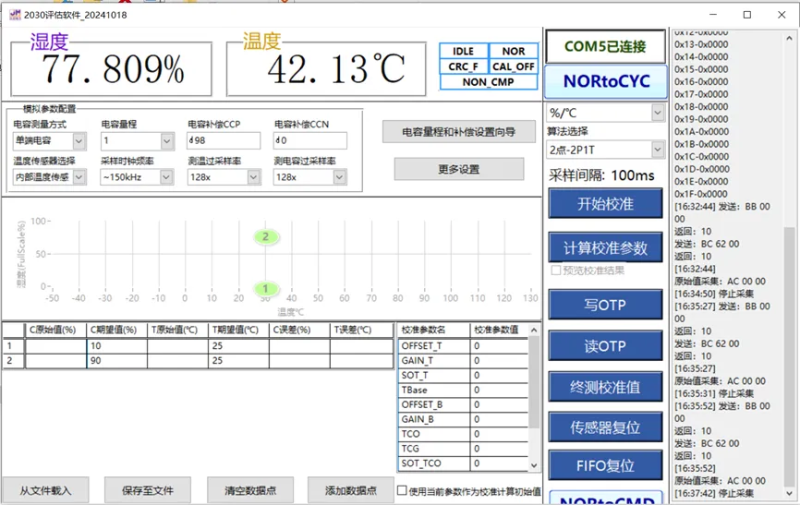
Task: Toggle the 预览校准结果 checkbox
Action: tap(556, 270)
